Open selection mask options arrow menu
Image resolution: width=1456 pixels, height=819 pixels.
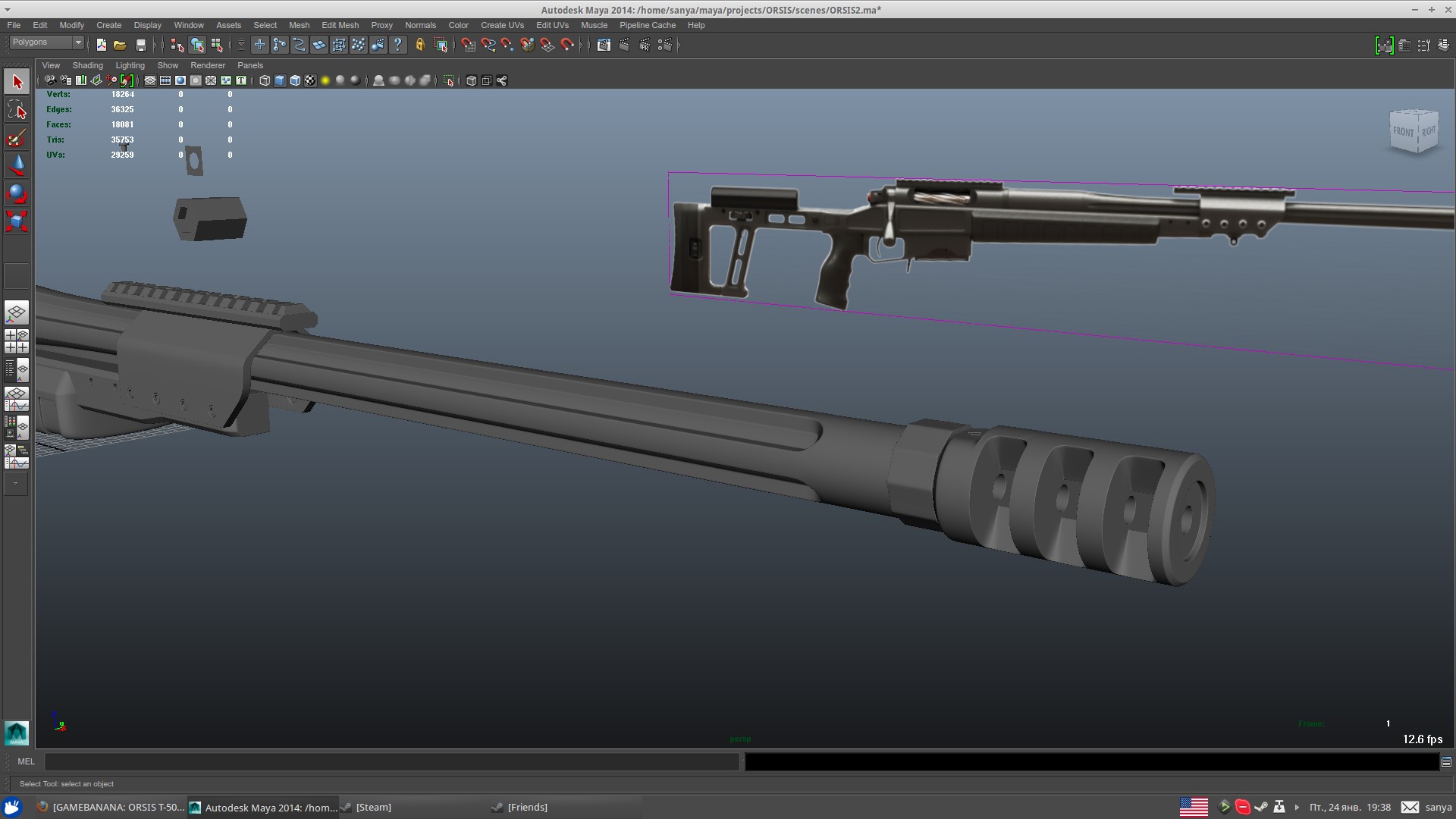click(x=241, y=45)
